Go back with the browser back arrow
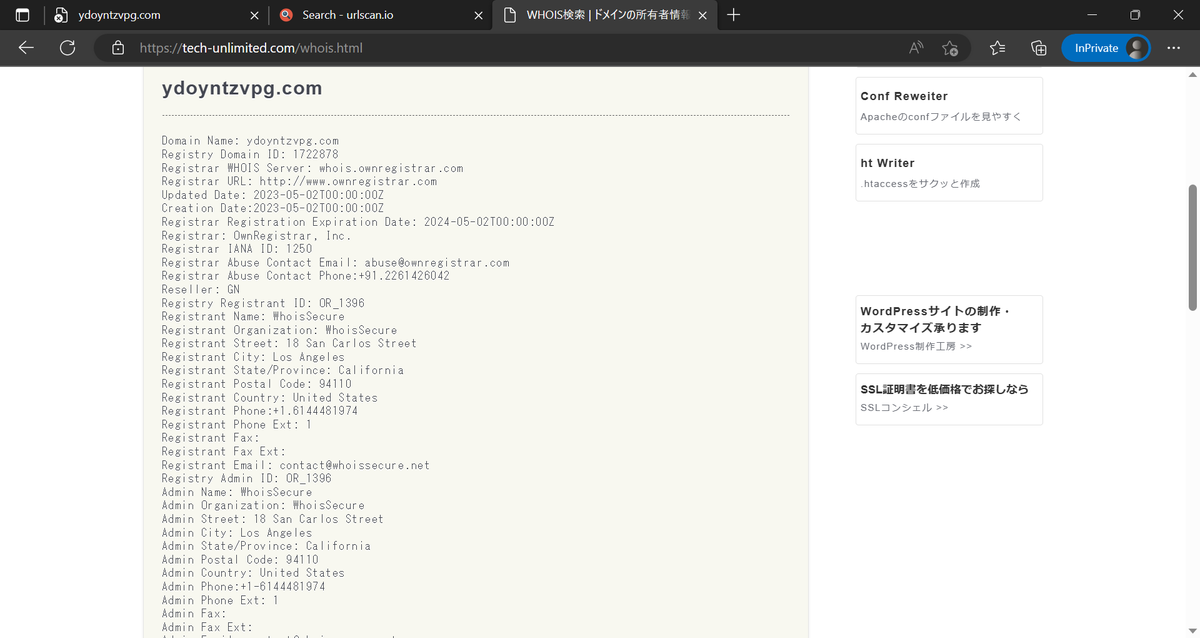 [26, 48]
